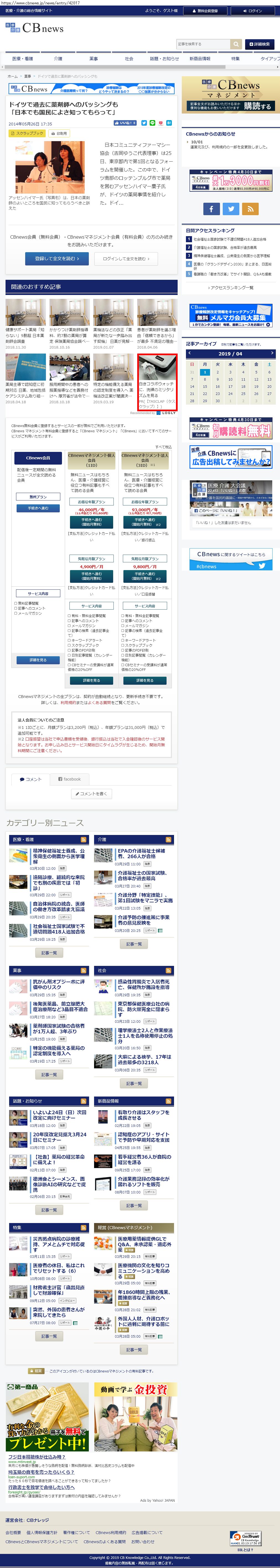
Task: Go to previous month in calendar
Action: click(190, 353)
